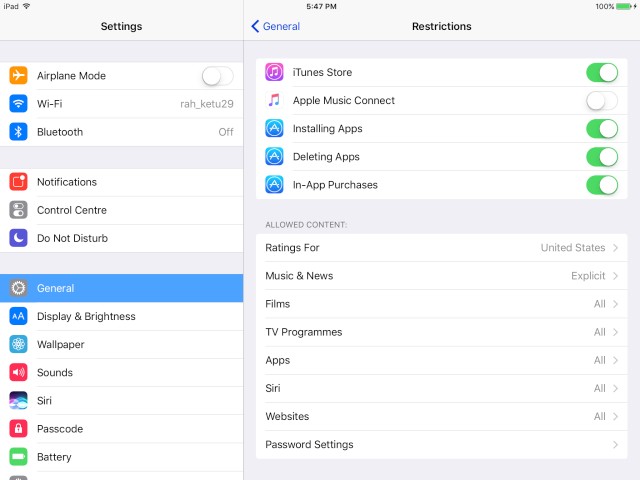Tap the Passcode label in sidebar

tap(60, 429)
